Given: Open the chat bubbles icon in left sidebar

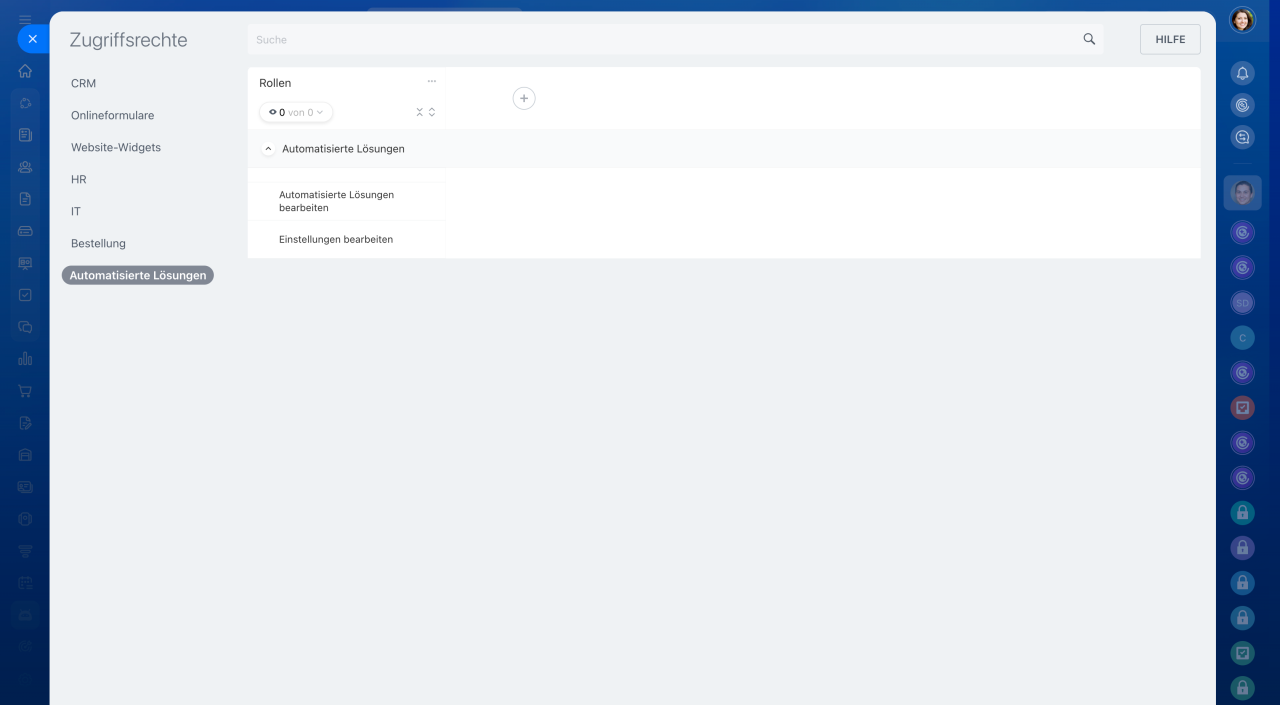Looking at the screenshot, I should [x=25, y=327].
